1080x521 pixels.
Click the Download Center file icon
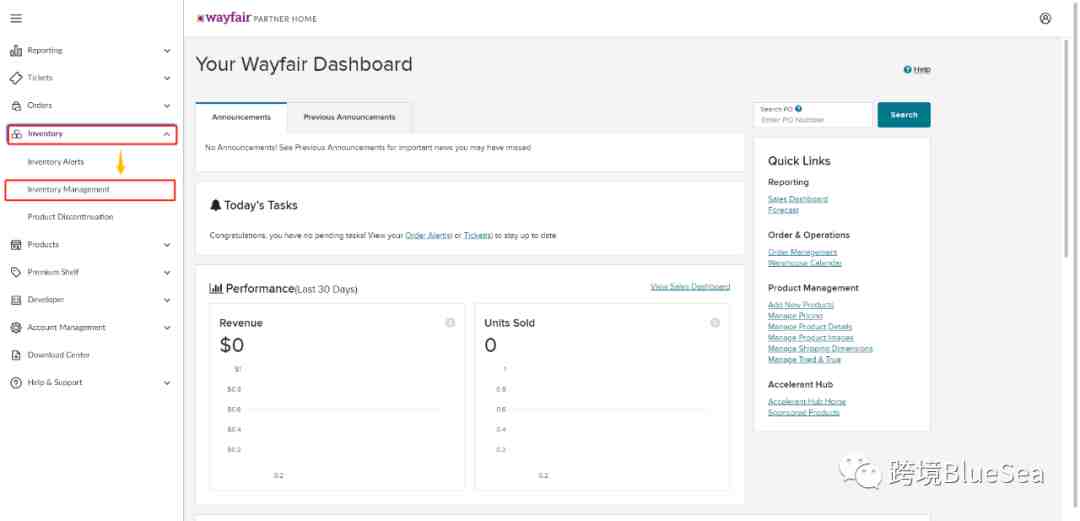16,355
